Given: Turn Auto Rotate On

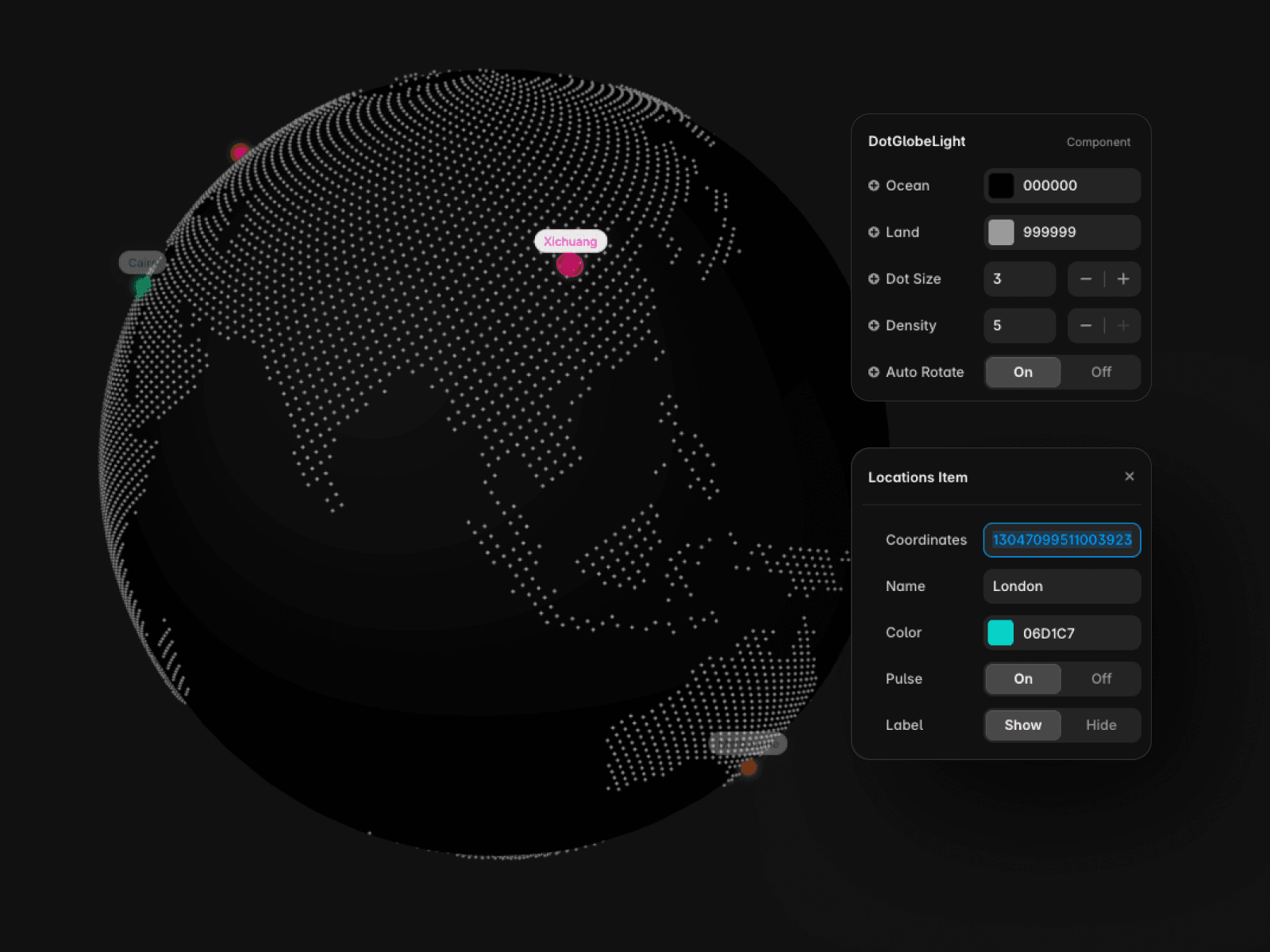Looking at the screenshot, I should [x=1023, y=372].
